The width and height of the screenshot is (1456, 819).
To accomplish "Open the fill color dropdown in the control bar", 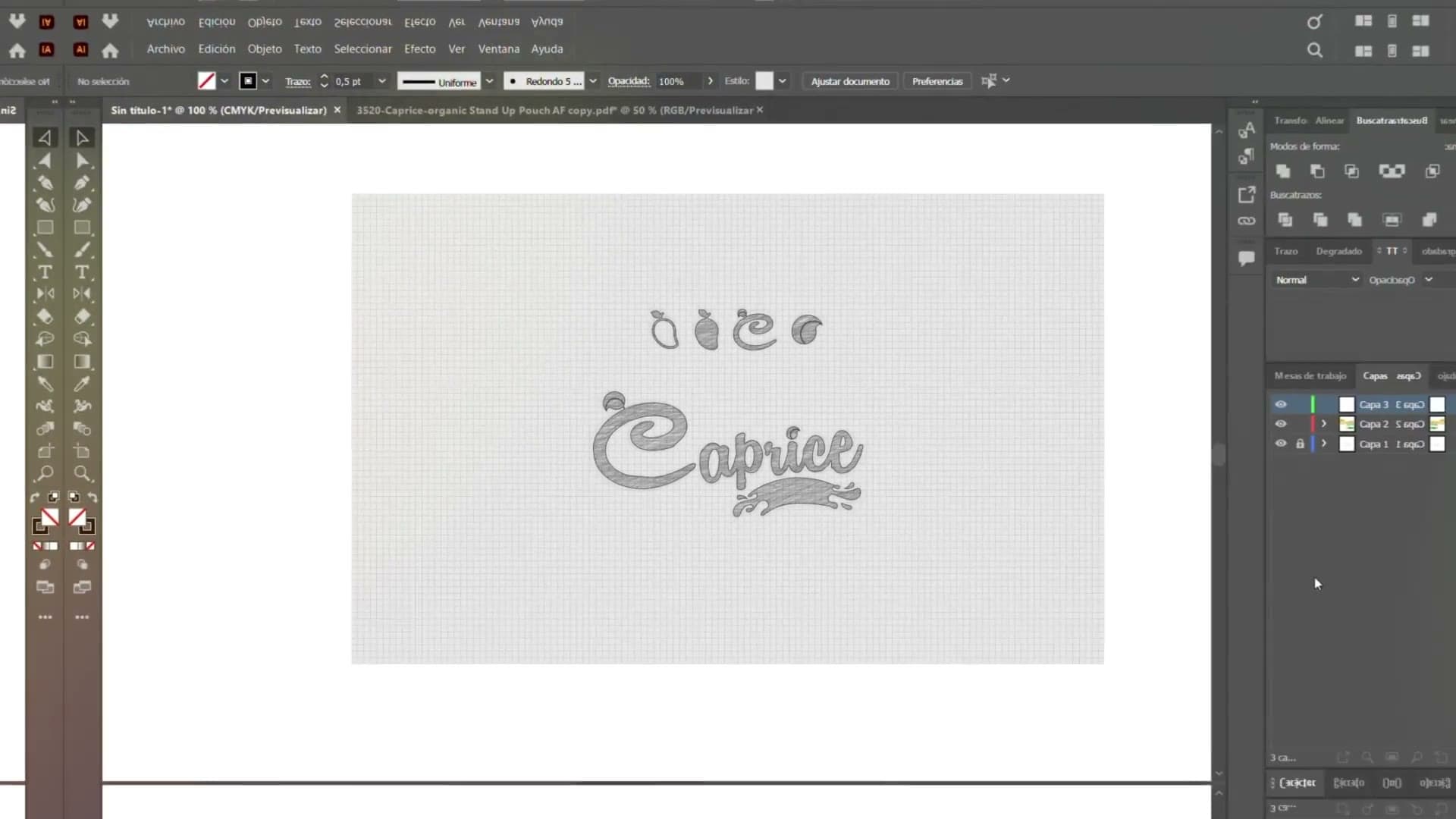I will (x=224, y=81).
